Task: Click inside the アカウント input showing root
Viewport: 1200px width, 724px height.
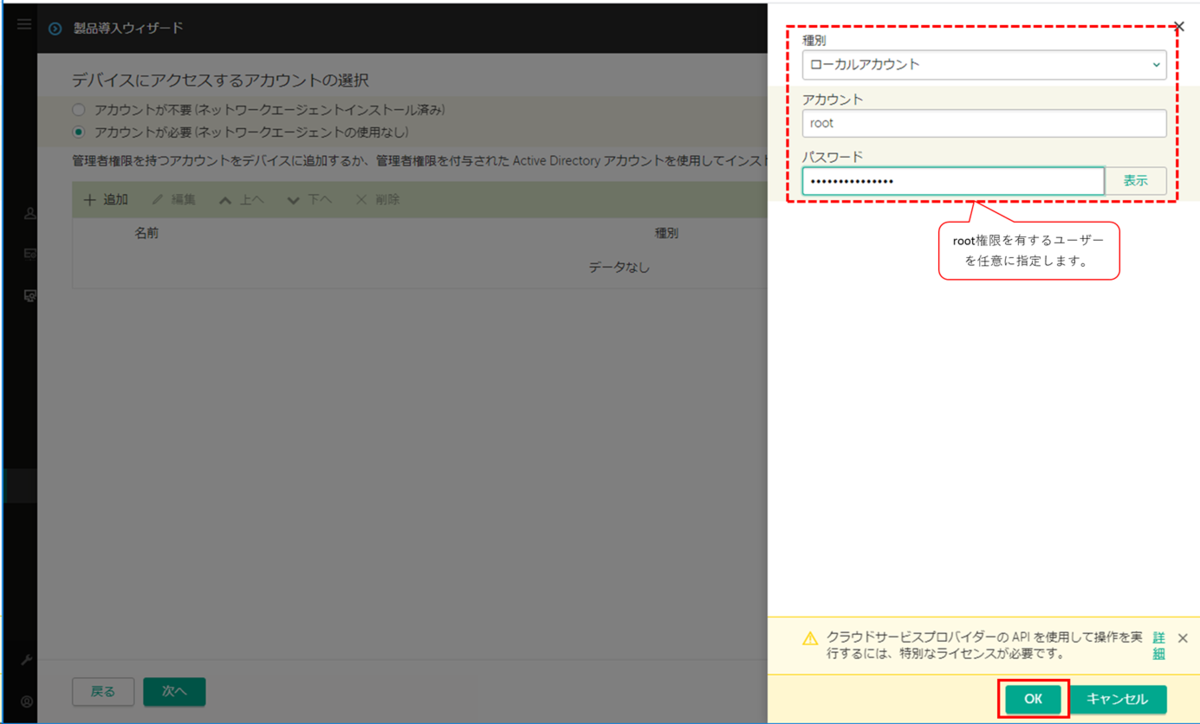Action: (x=984, y=123)
